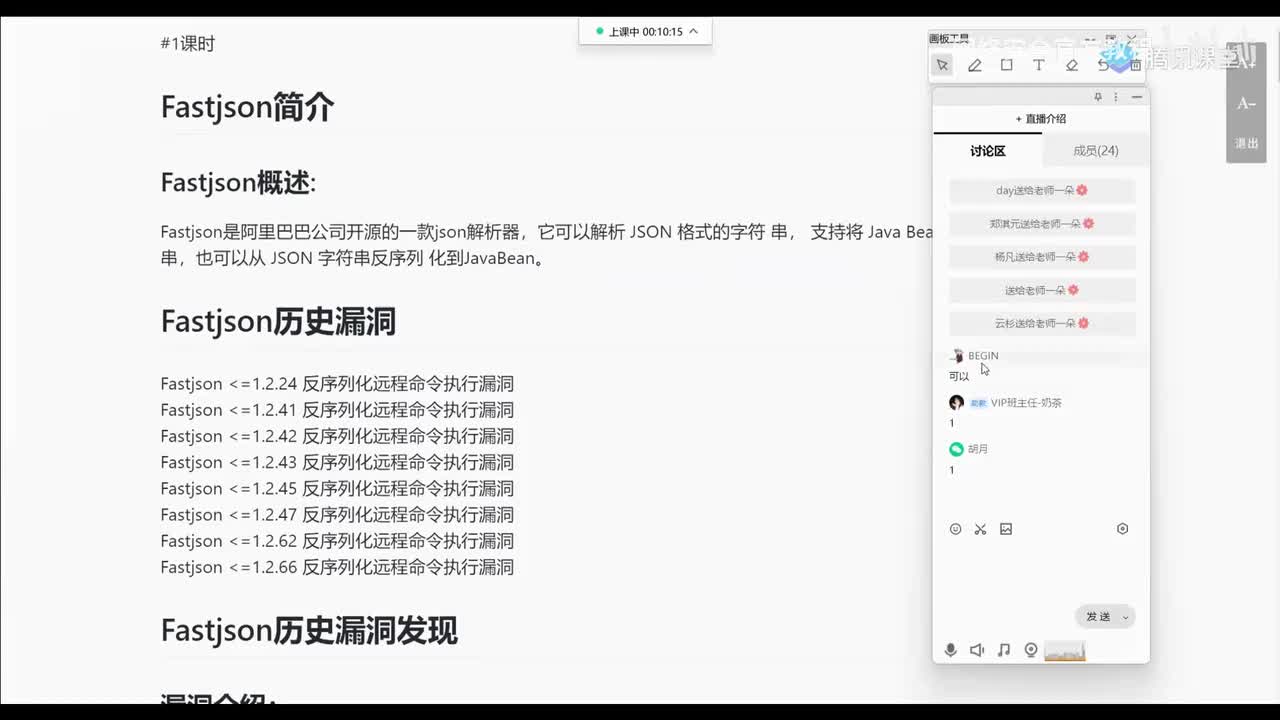
Task: Select the pen drawing tool
Action: [974, 65]
